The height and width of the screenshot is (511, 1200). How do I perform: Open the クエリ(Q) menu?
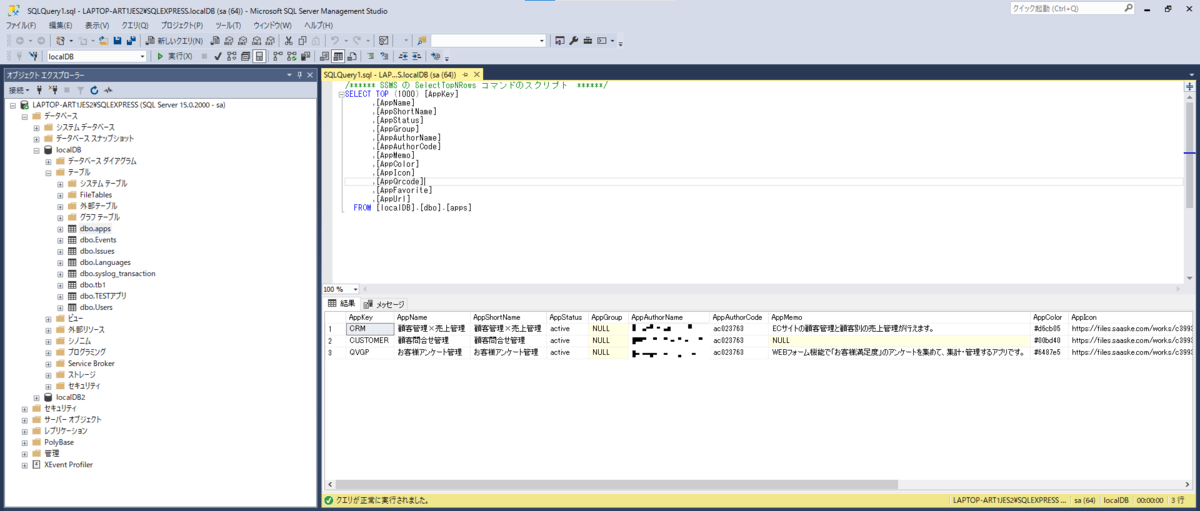tap(134, 25)
